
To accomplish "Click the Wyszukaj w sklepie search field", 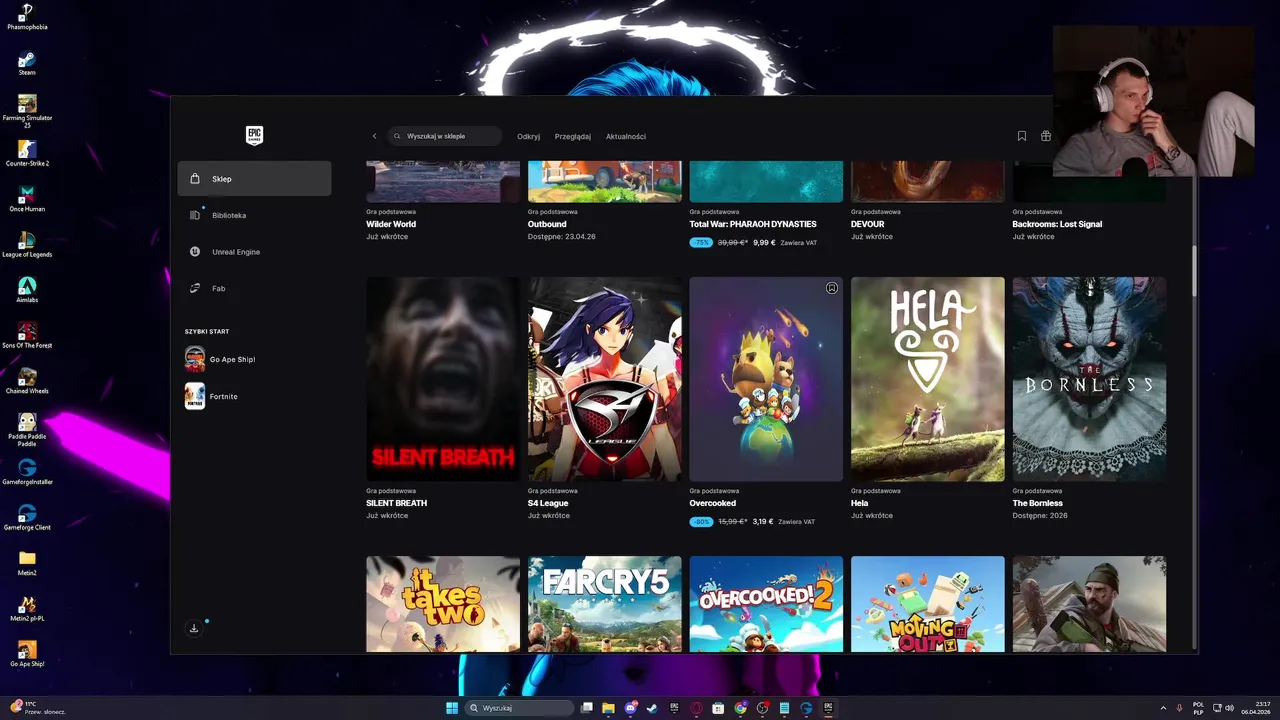I will (444, 136).
